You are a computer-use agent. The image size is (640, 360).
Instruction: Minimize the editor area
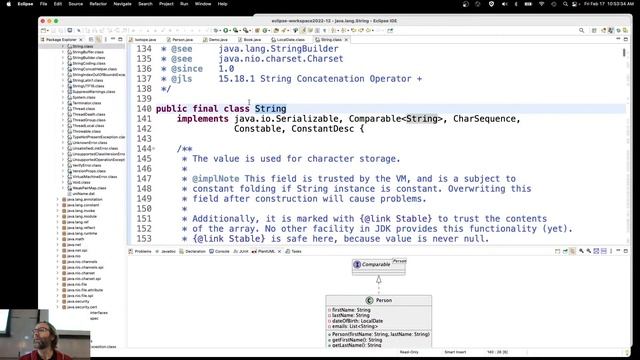618,39
